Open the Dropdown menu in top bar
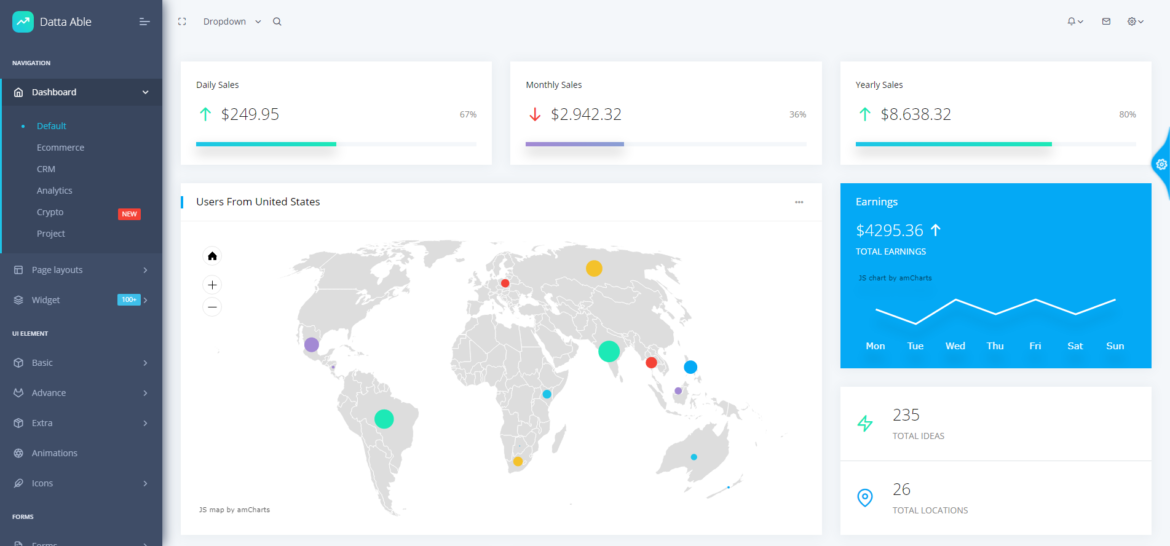This screenshot has width=1170, height=546. click(x=232, y=22)
